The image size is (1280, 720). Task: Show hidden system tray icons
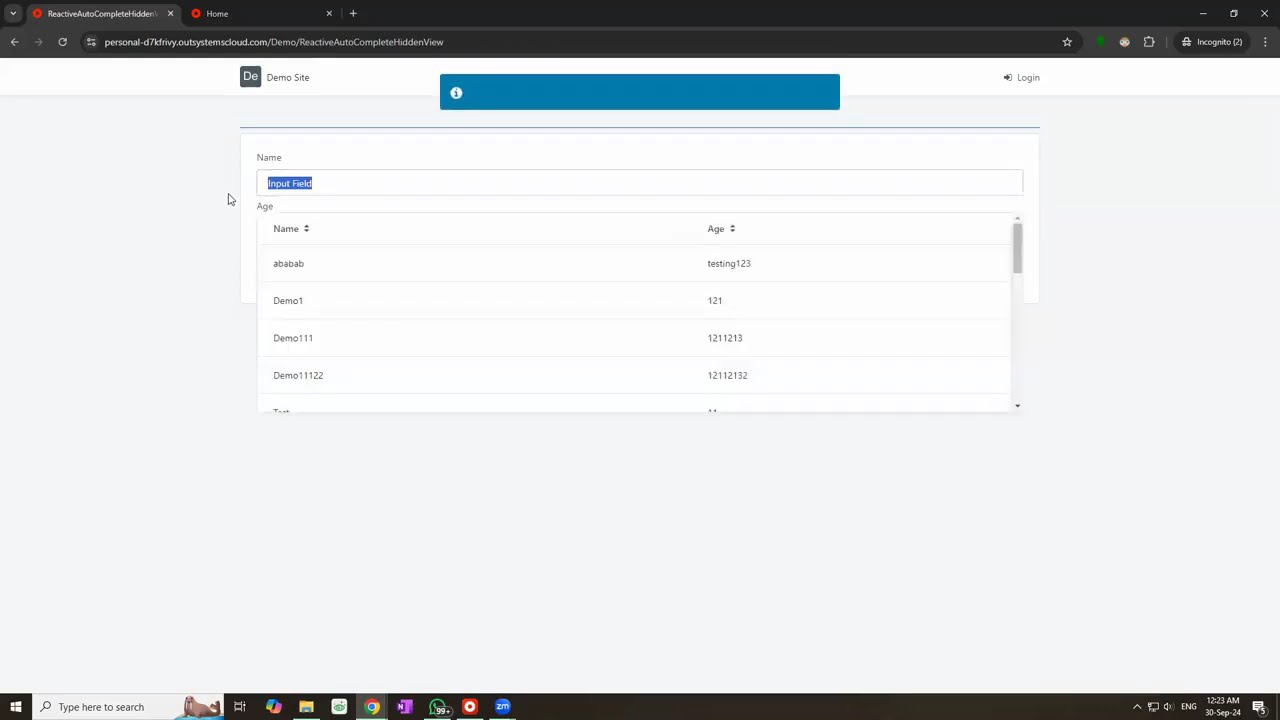1136,707
